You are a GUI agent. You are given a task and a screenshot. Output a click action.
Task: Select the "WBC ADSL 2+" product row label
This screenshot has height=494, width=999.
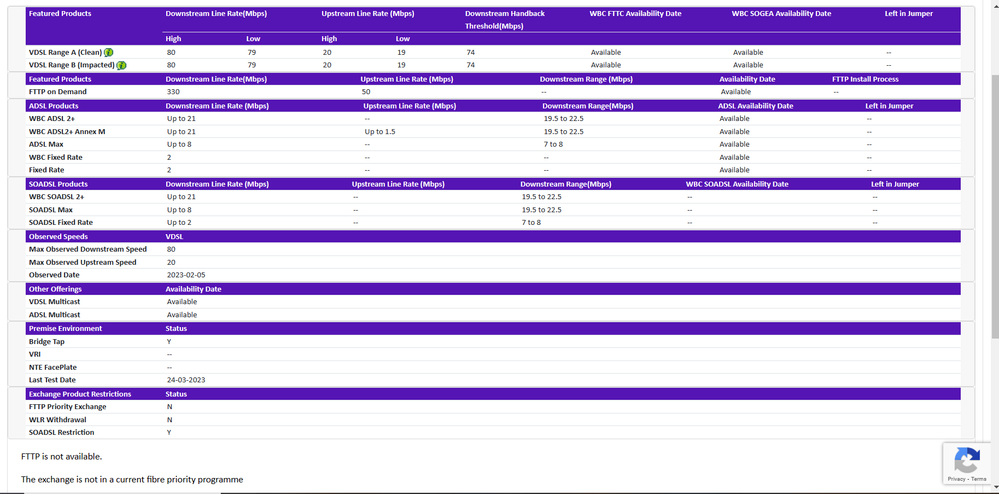(51, 119)
